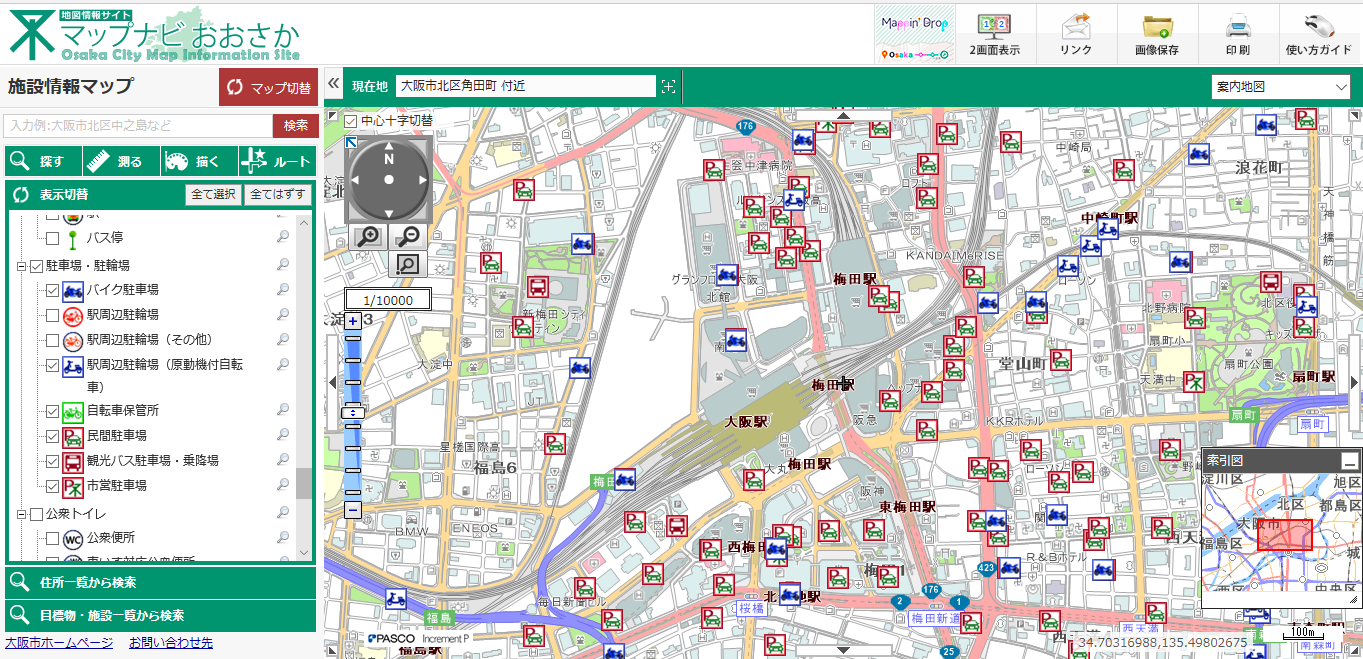
Task: Click the green 市営駐車場 marker near 天満中
Action: tap(1194, 380)
